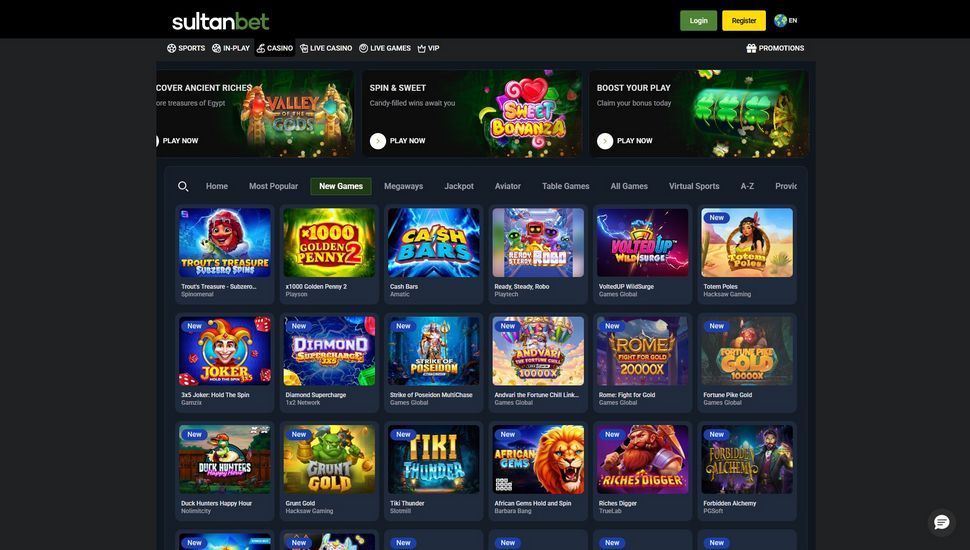Click the globe language icon
970x550 pixels.
pyautogui.click(x=780, y=20)
